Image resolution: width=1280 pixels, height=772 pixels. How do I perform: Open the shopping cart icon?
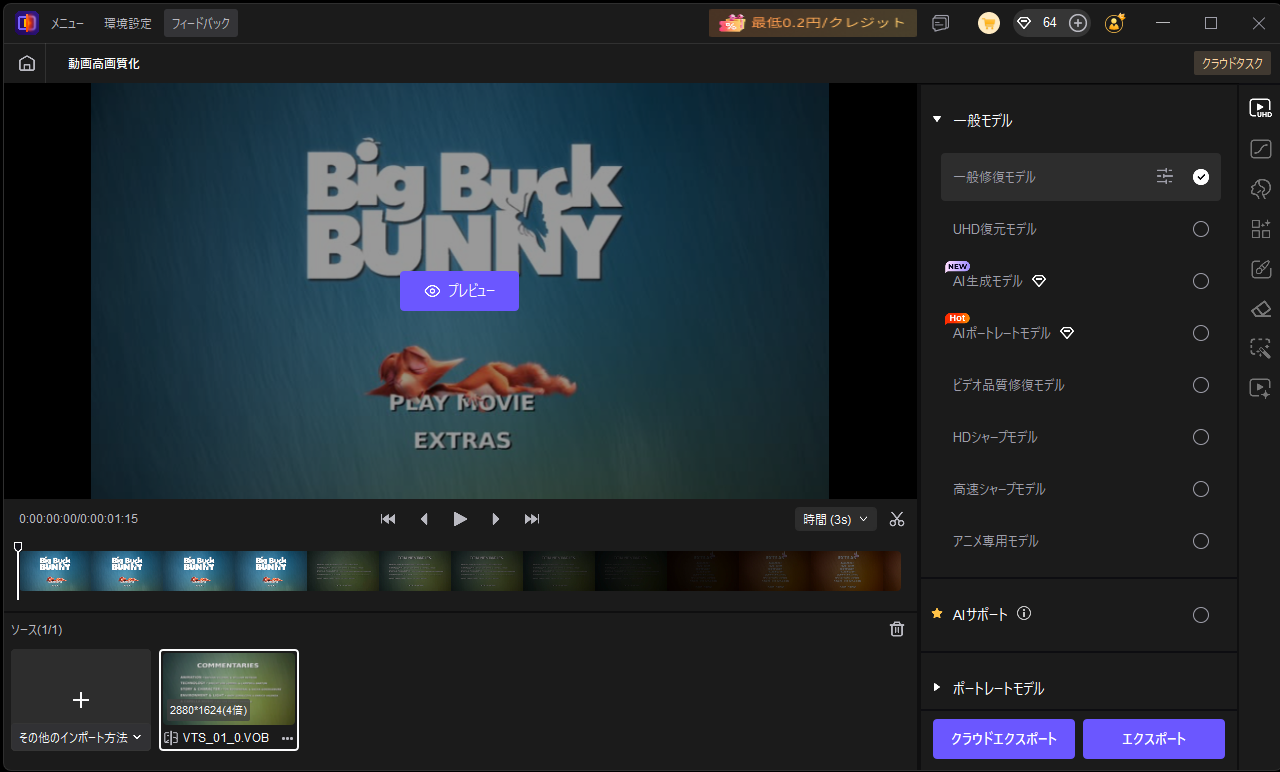(989, 23)
